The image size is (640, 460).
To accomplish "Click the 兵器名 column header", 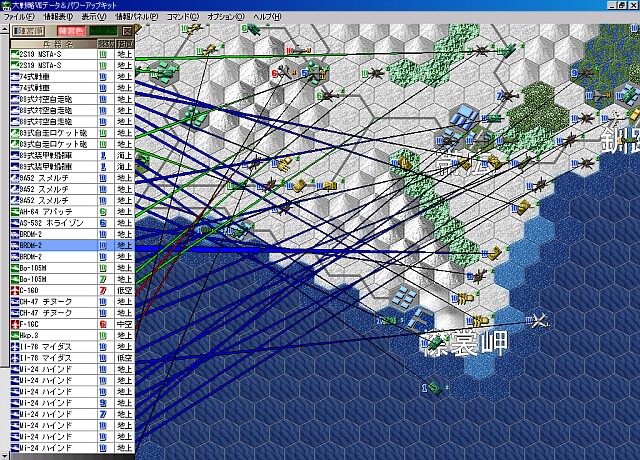I will [x=50, y=44].
